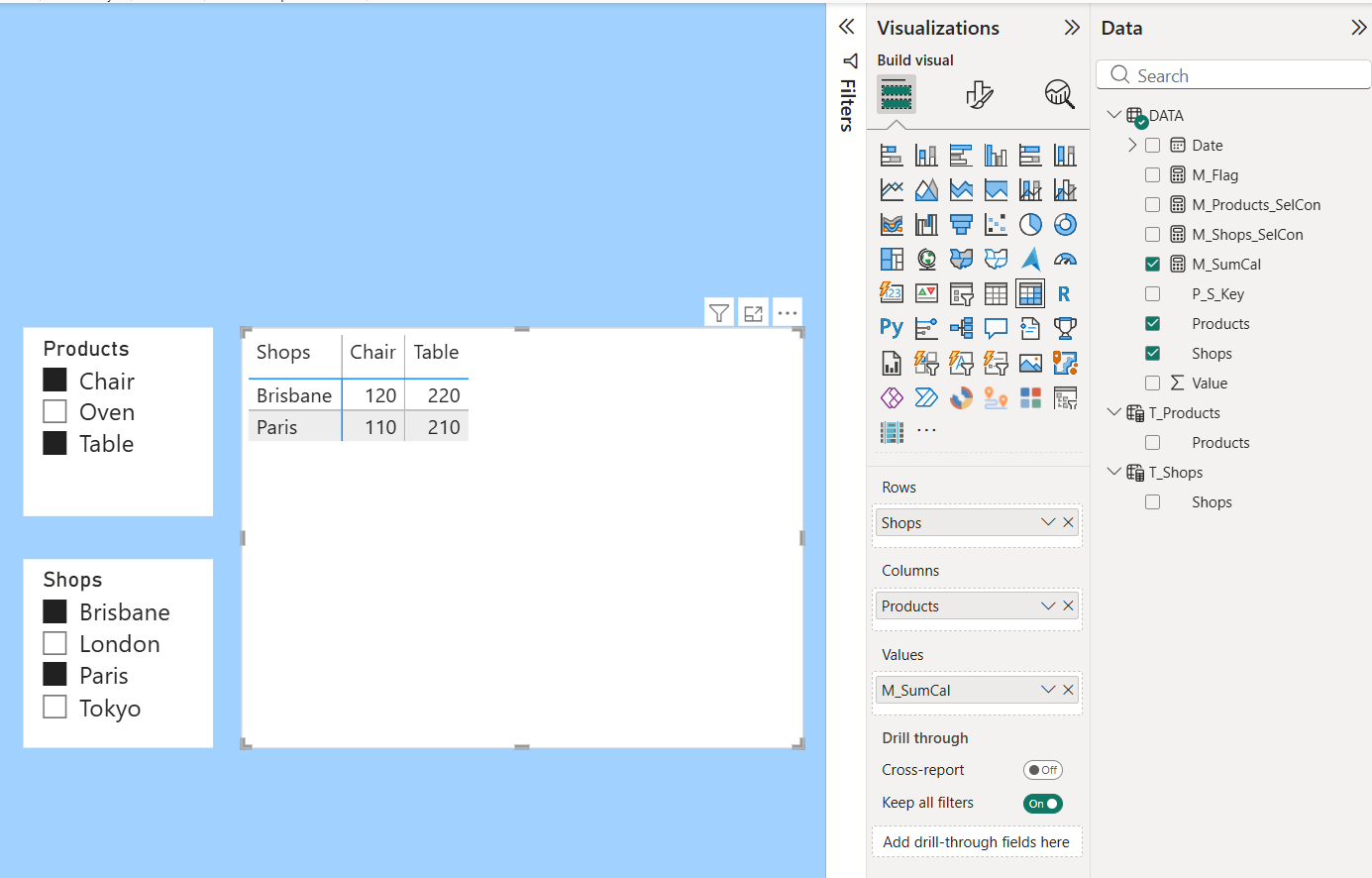This screenshot has width=1372, height=878.
Task: Click Add drill-through fields here well
Action: click(x=977, y=841)
